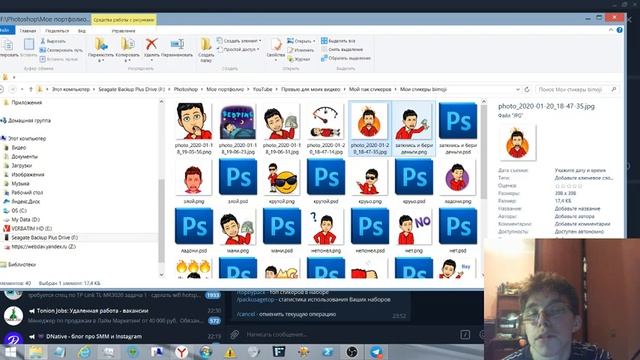Click Обратить выделение in the ribbon
This screenshot has height=360, width=640.
(x=346, y=58)
